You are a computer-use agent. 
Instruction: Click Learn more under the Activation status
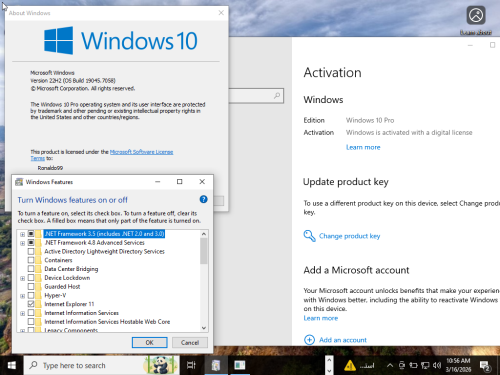coord(363,147)
